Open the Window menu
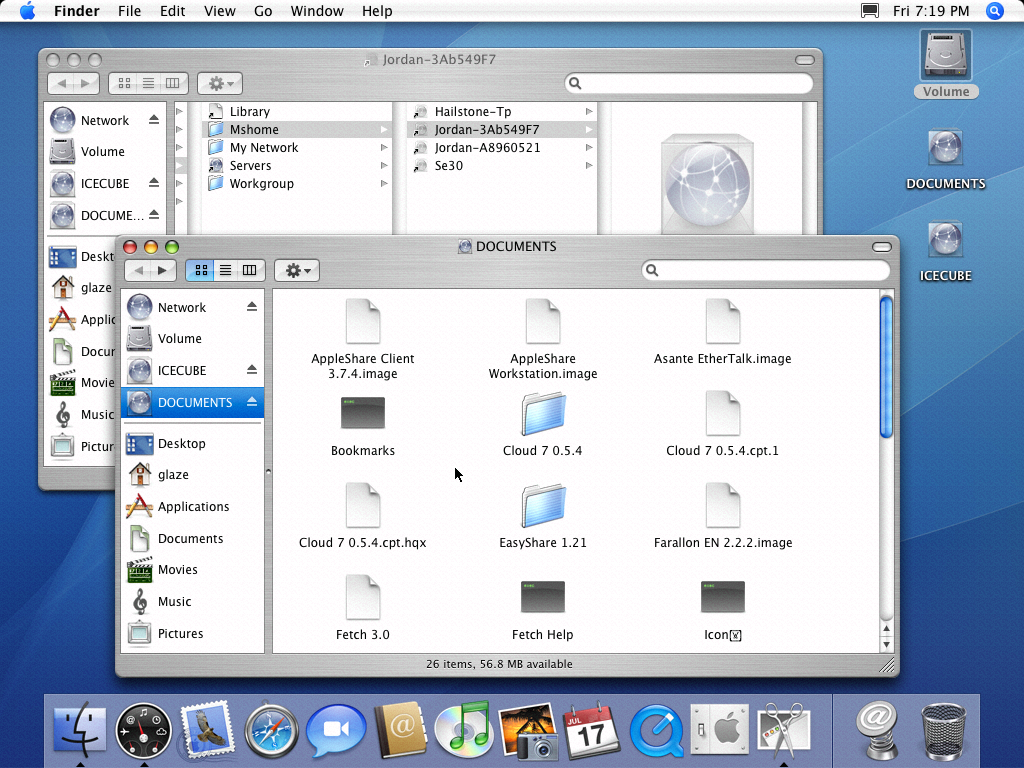This screenshot has width=1024, height=768. 317,11
